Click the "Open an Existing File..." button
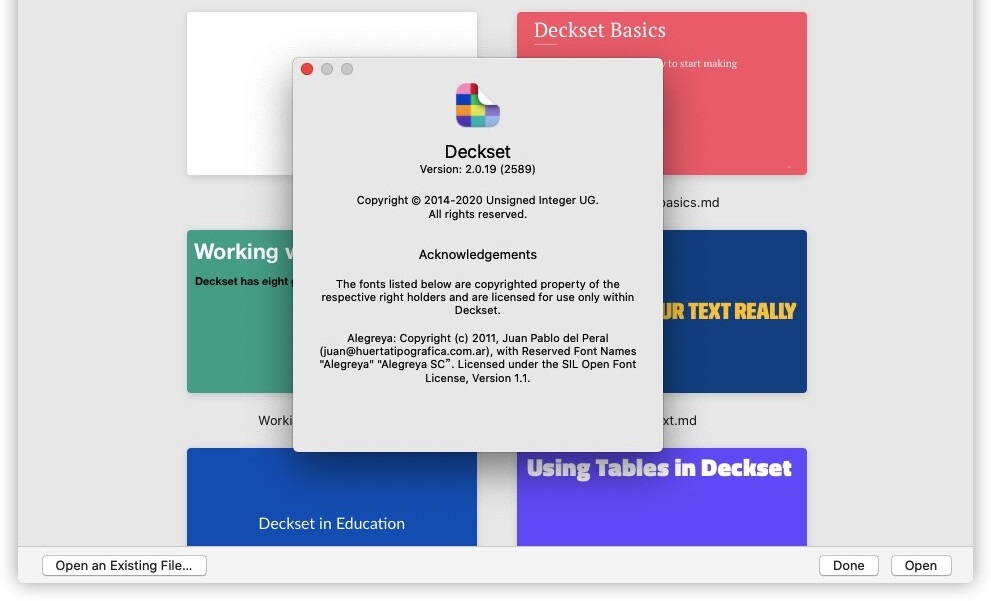The image size is (991, 601). point(124,565)
